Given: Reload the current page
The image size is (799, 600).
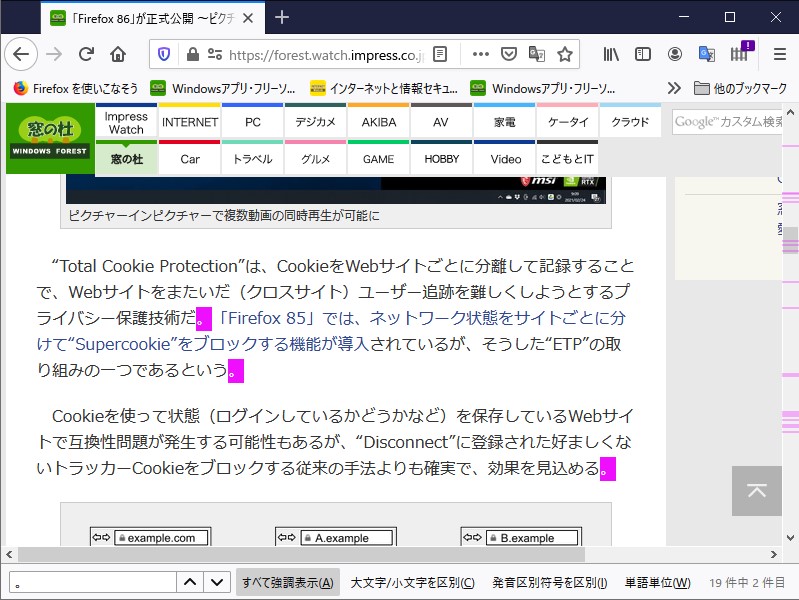Looking at the screenshot, I should click(86, 54).
